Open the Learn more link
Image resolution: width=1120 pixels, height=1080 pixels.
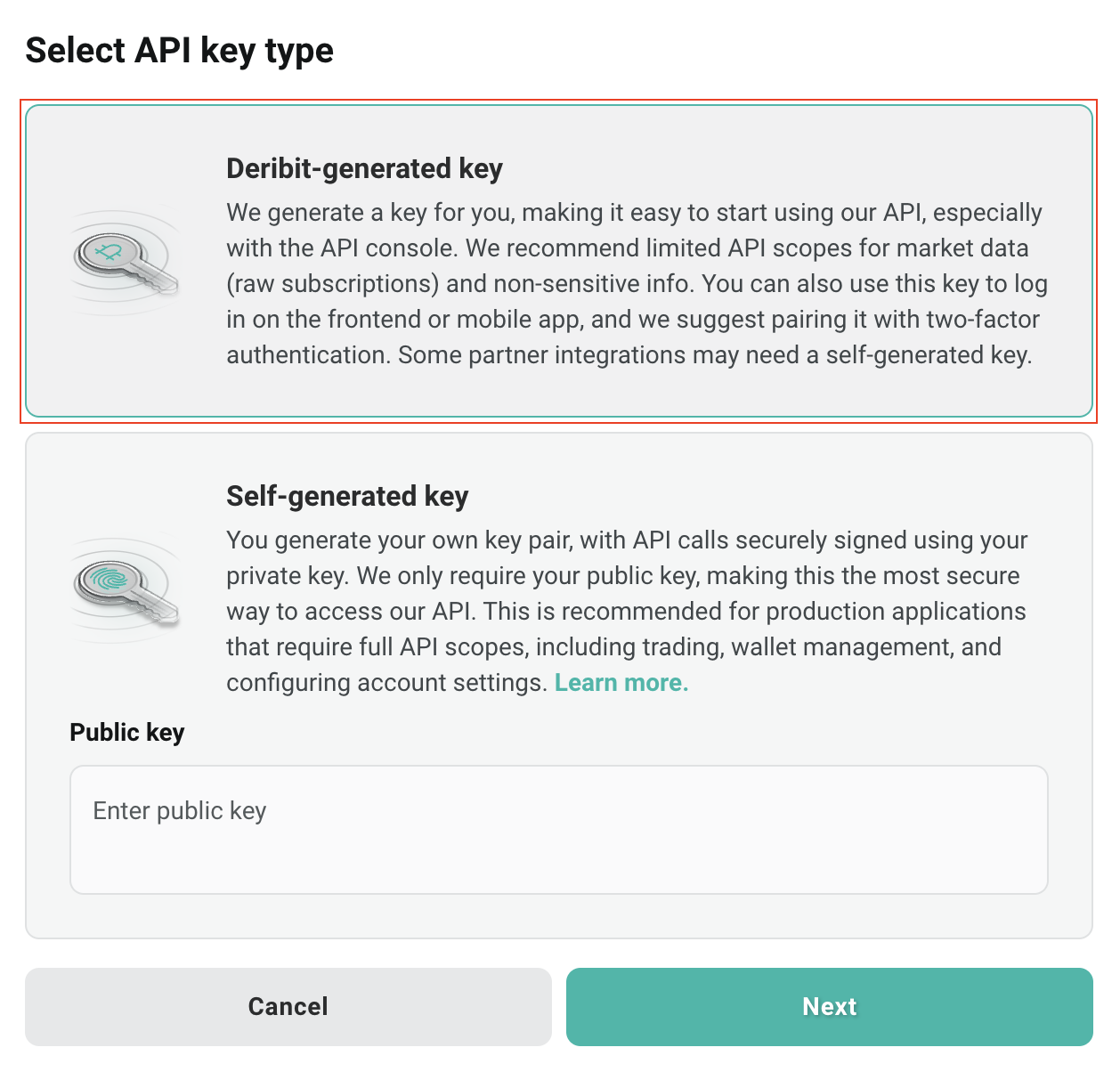pos(621,683)
